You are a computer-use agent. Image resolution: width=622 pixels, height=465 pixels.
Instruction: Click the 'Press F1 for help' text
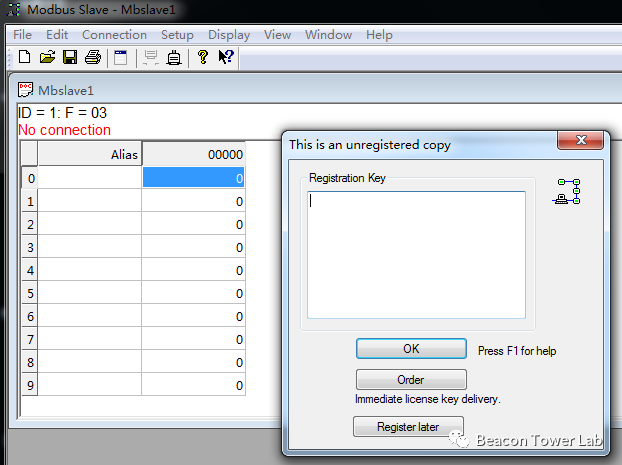pos(517,351)
